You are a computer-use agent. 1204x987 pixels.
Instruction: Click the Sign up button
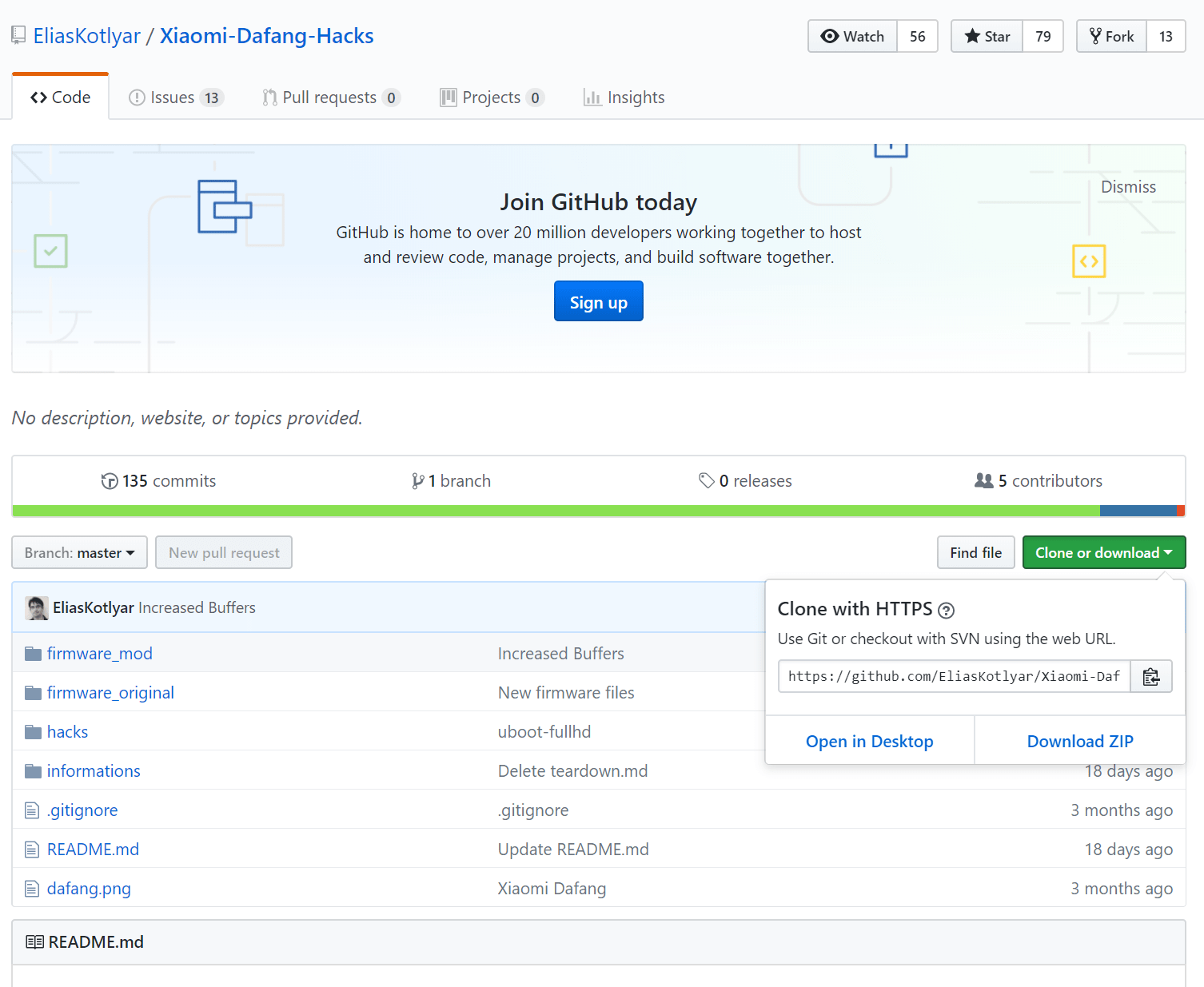coord(599,301)
